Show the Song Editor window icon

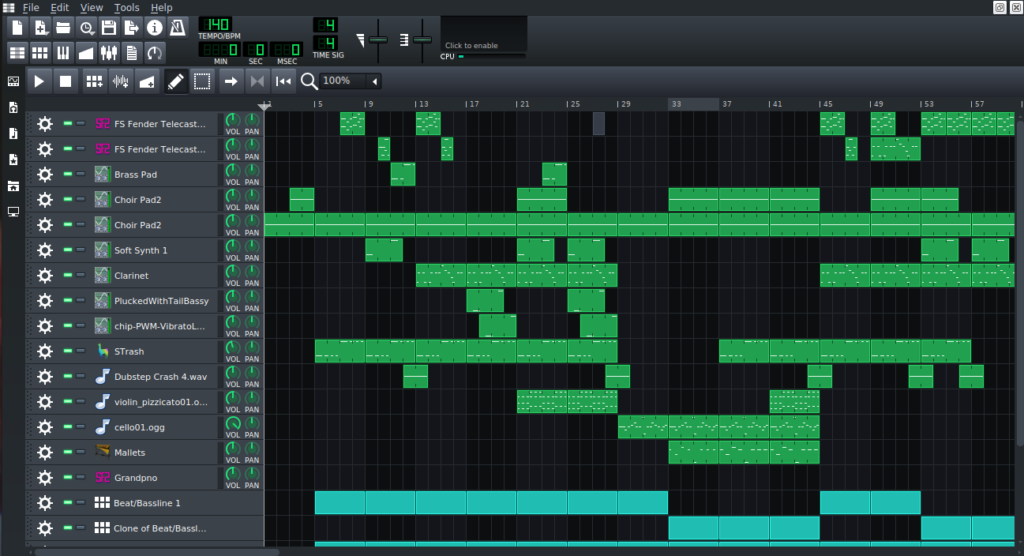click(17, 53)
